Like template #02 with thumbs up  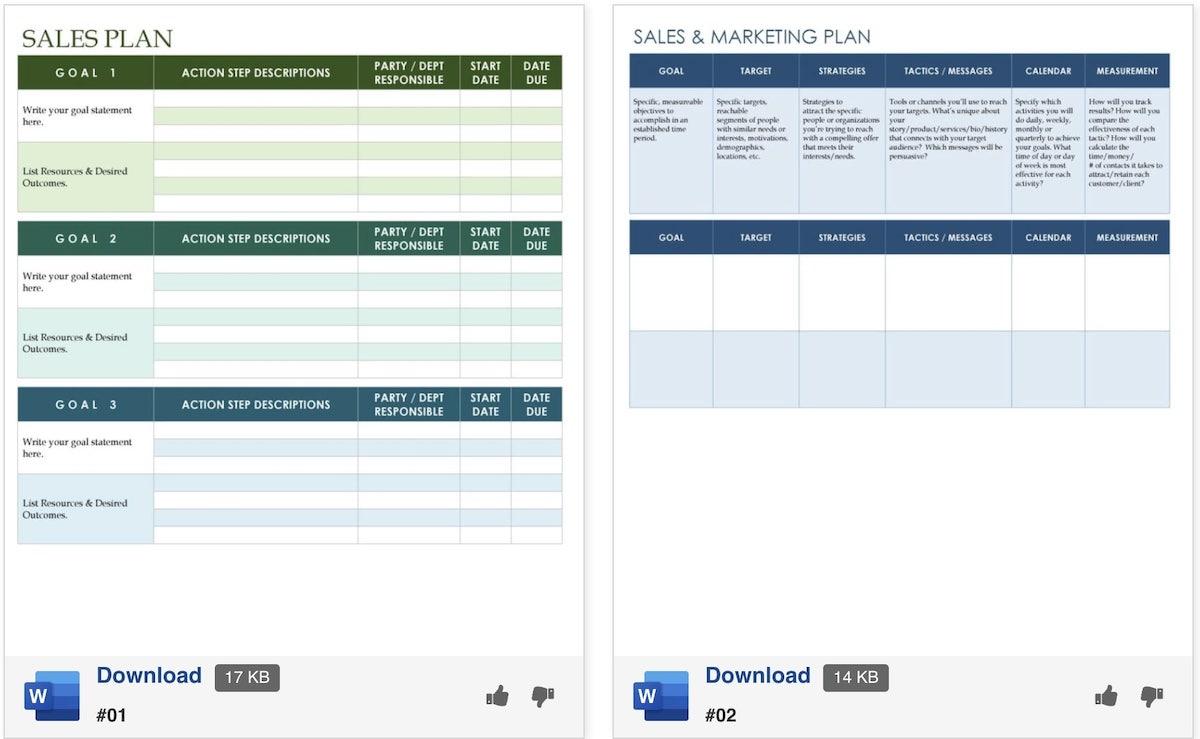click(1106, 696)
